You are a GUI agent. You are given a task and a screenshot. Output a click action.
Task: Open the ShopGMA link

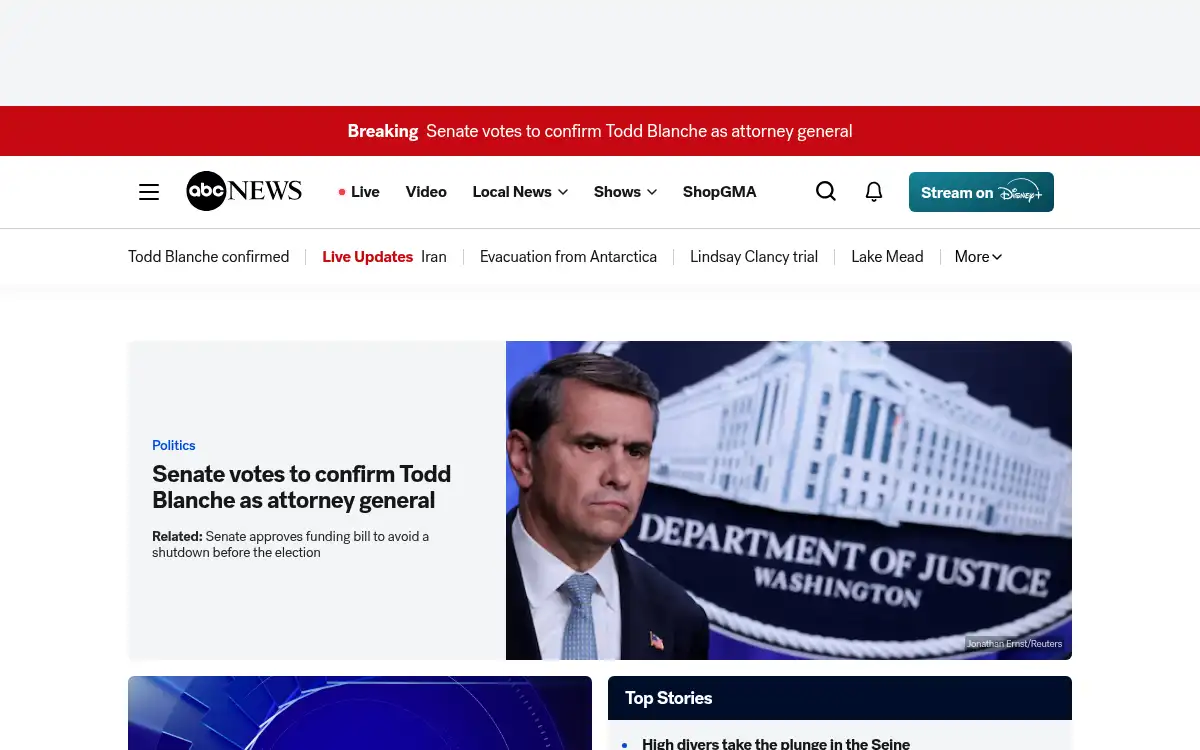(720, 192)
